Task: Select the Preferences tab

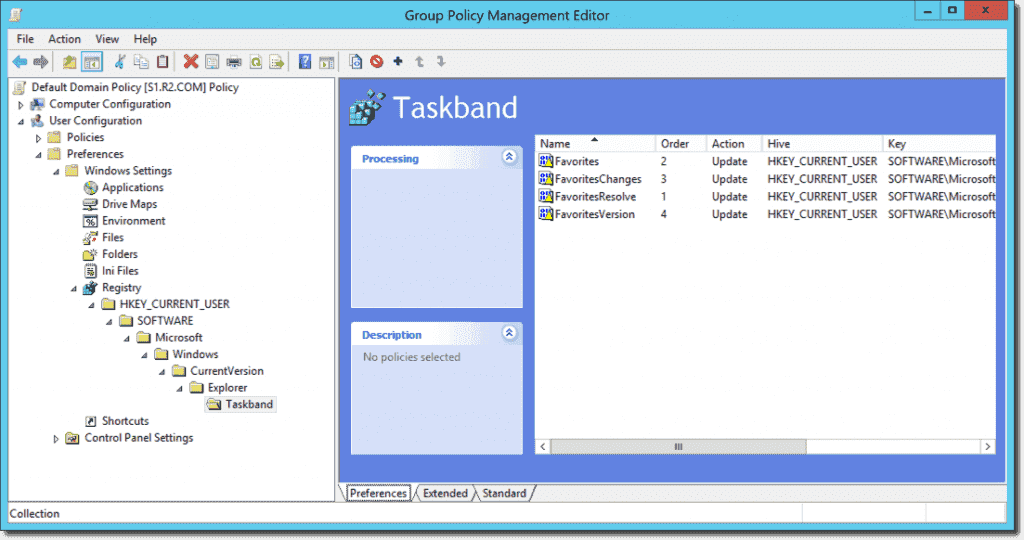Action: 378,493
